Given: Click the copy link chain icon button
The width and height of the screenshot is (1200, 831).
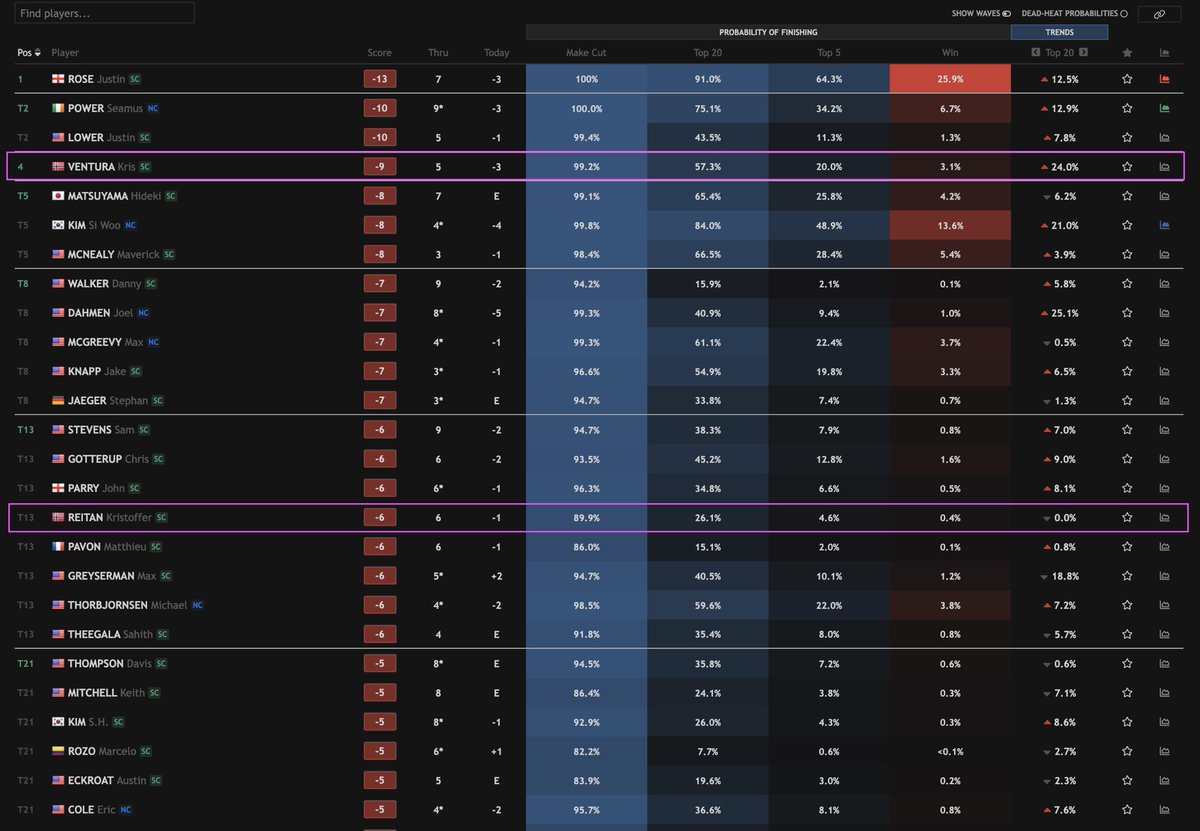Looking at the screenshot, I should pyautogui.click(x=1159, y=14).
